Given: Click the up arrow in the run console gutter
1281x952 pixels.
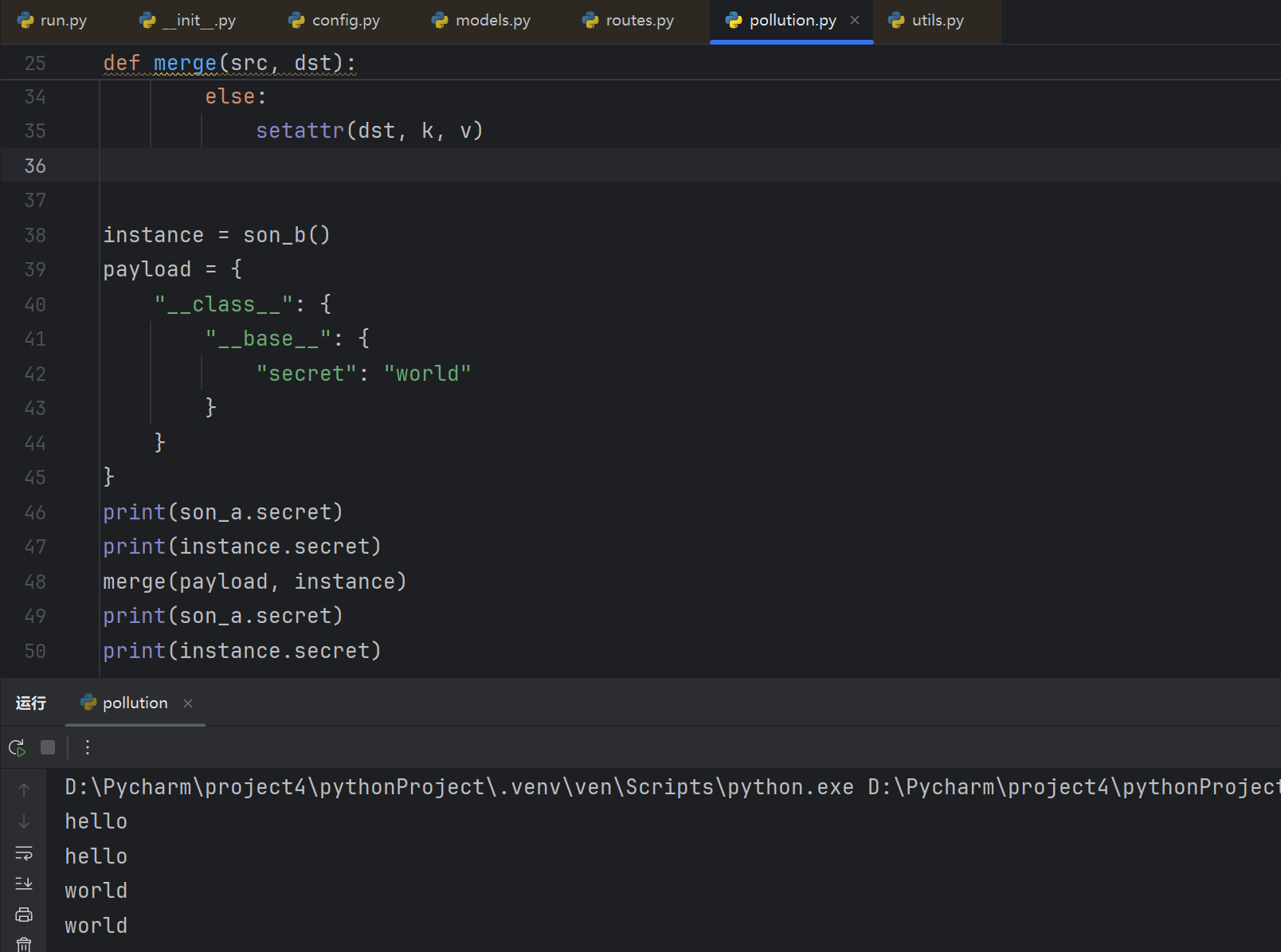Looking at the screenshot, I should tap(24, 789).
